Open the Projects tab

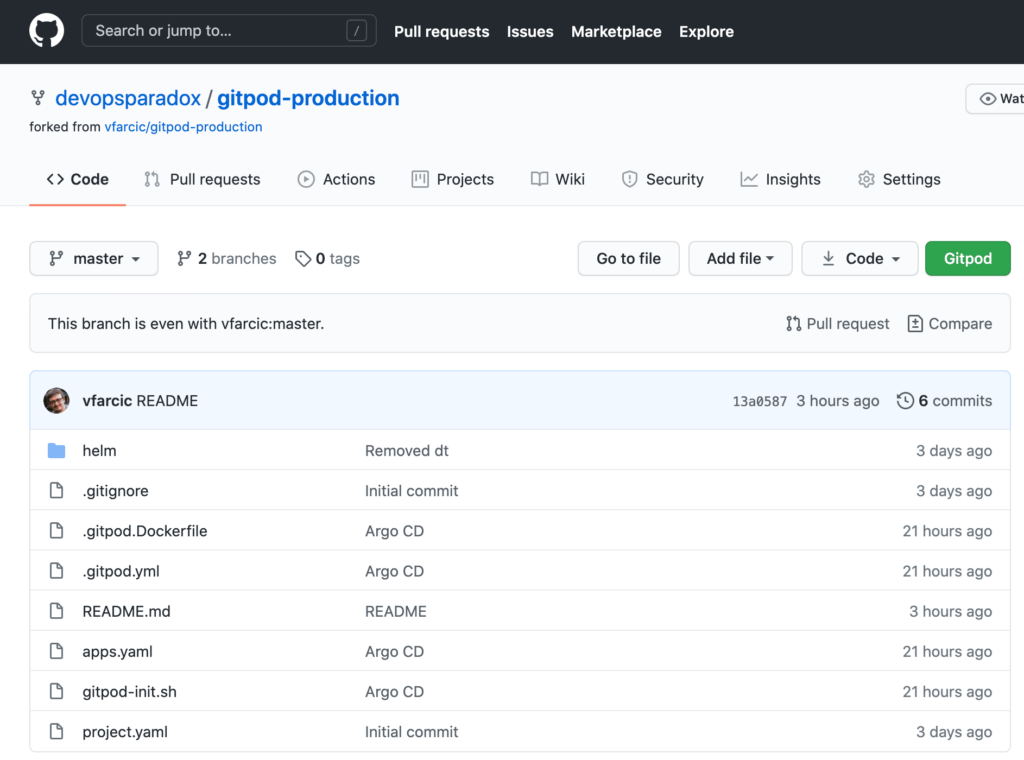pos(453,179)
